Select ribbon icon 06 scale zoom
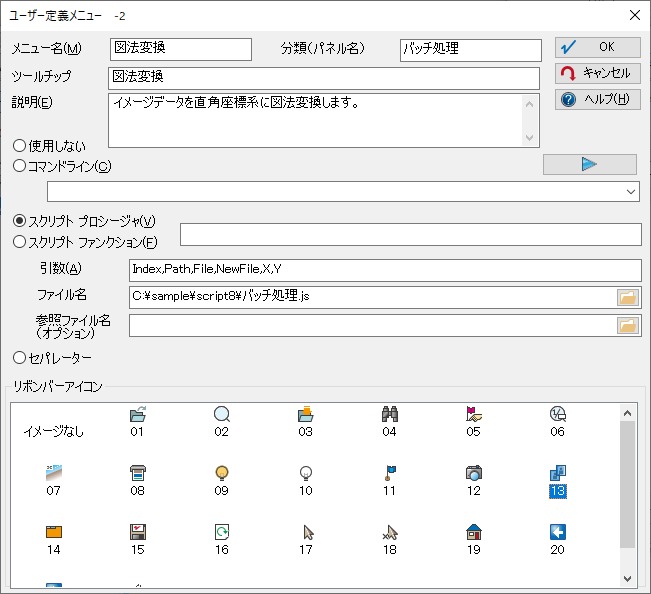The image size is (651, 594). 558,421
